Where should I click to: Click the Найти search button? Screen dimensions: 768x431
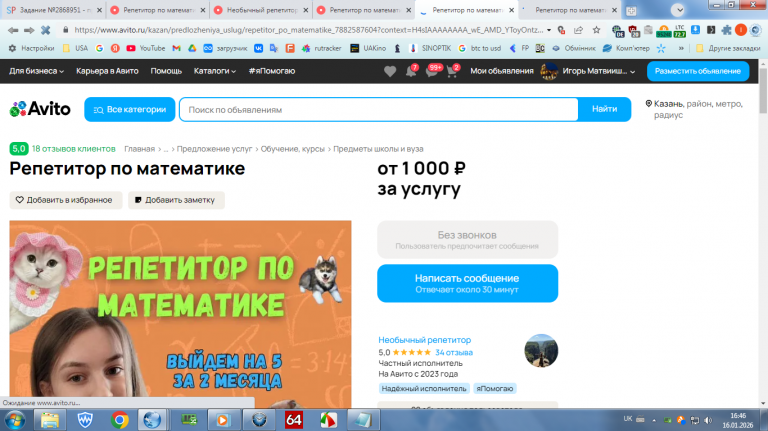[604, 109]
